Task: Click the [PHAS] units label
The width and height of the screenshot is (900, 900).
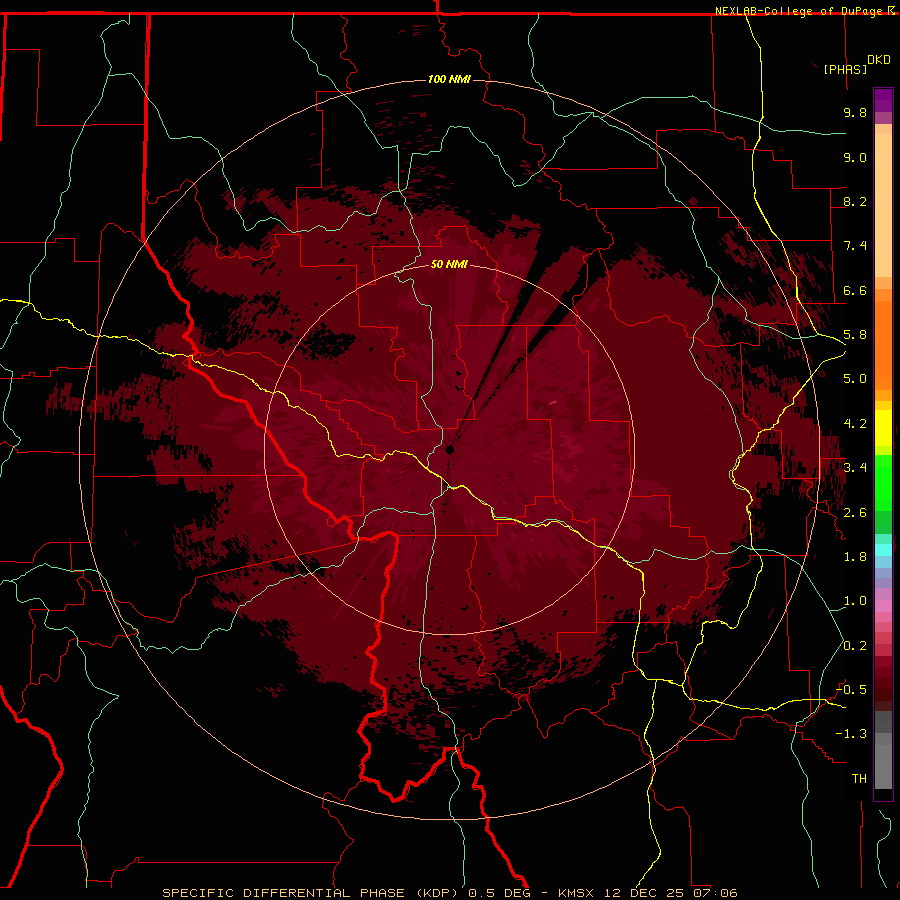Action: 845,69
